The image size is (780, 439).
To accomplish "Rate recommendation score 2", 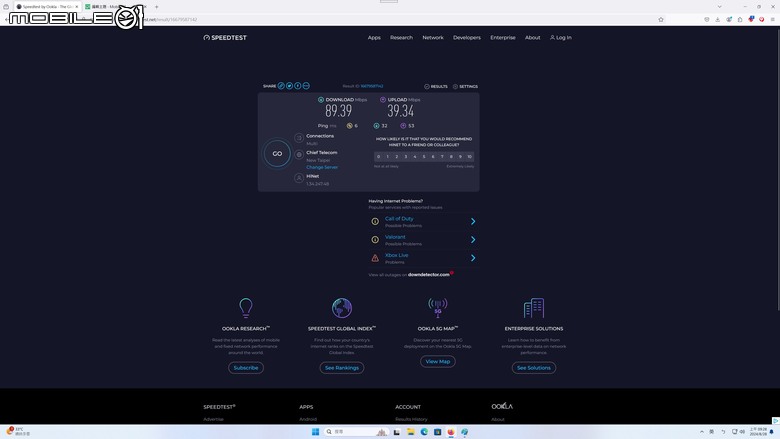I will 396,157.
